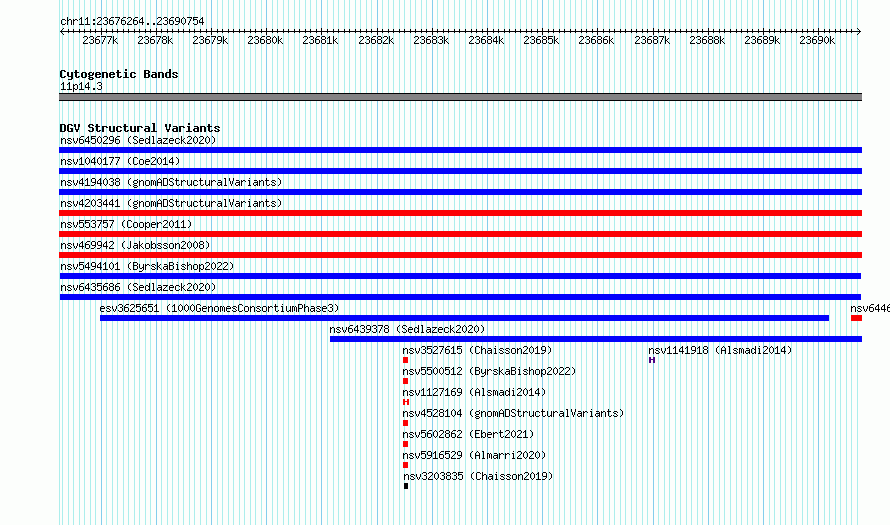Viewport: 890px width, 525px height.
Task: Select the Cytogenetic Bands track title
Action: pyautogui.click(x=119, y=74)
